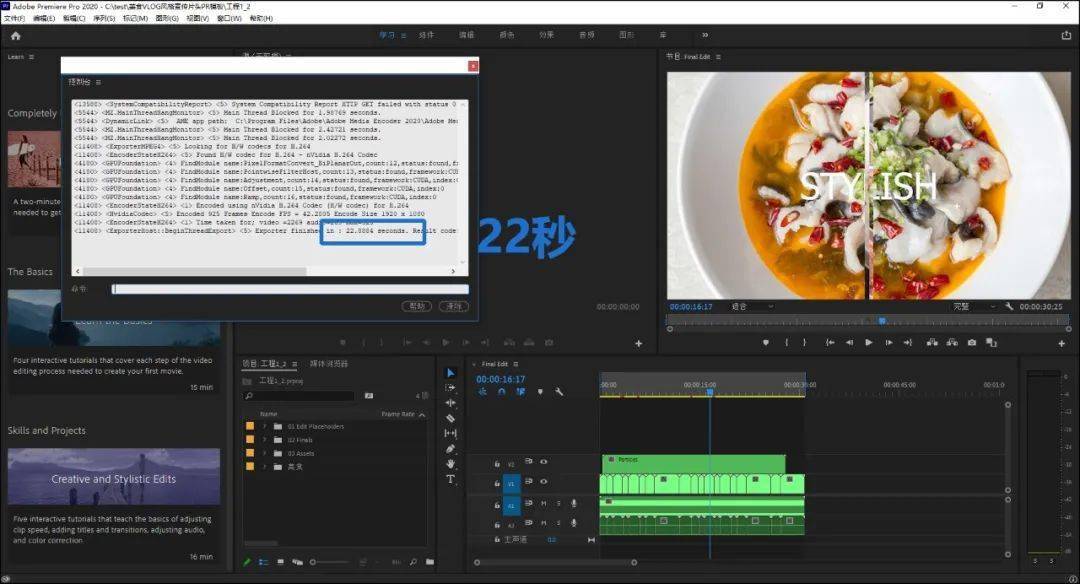Open Program monitor wrench settings

[x=1009, y=306]
